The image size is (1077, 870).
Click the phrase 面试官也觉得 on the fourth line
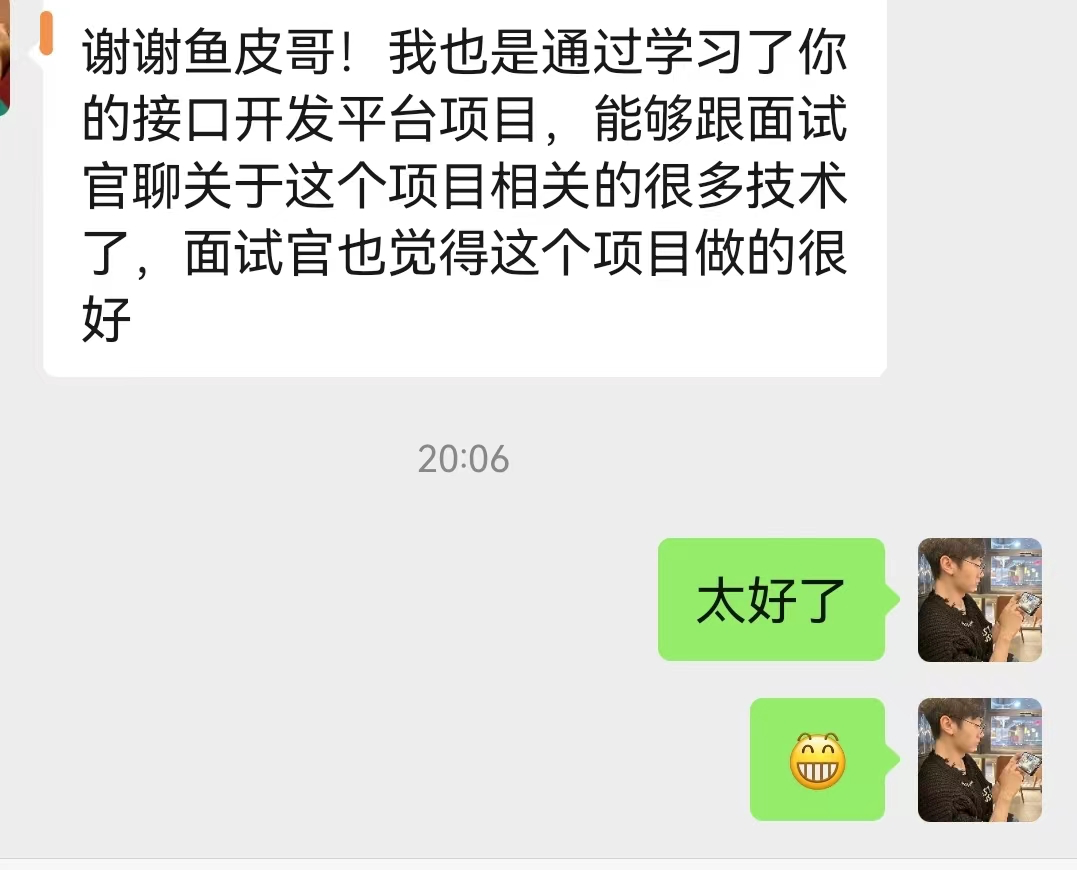pos(337,253)
